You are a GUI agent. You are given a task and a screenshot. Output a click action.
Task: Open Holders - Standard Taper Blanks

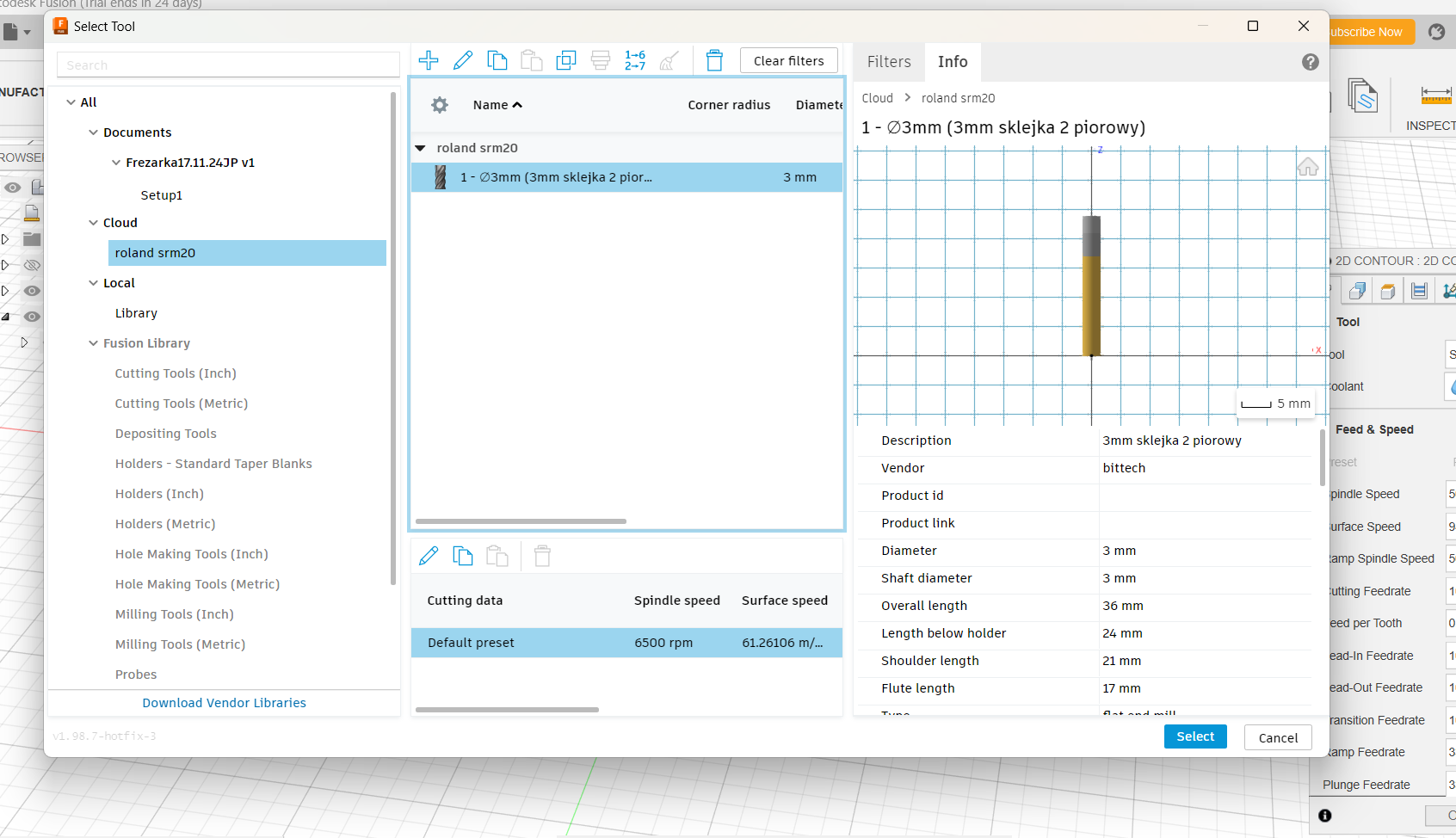(213, 464)
